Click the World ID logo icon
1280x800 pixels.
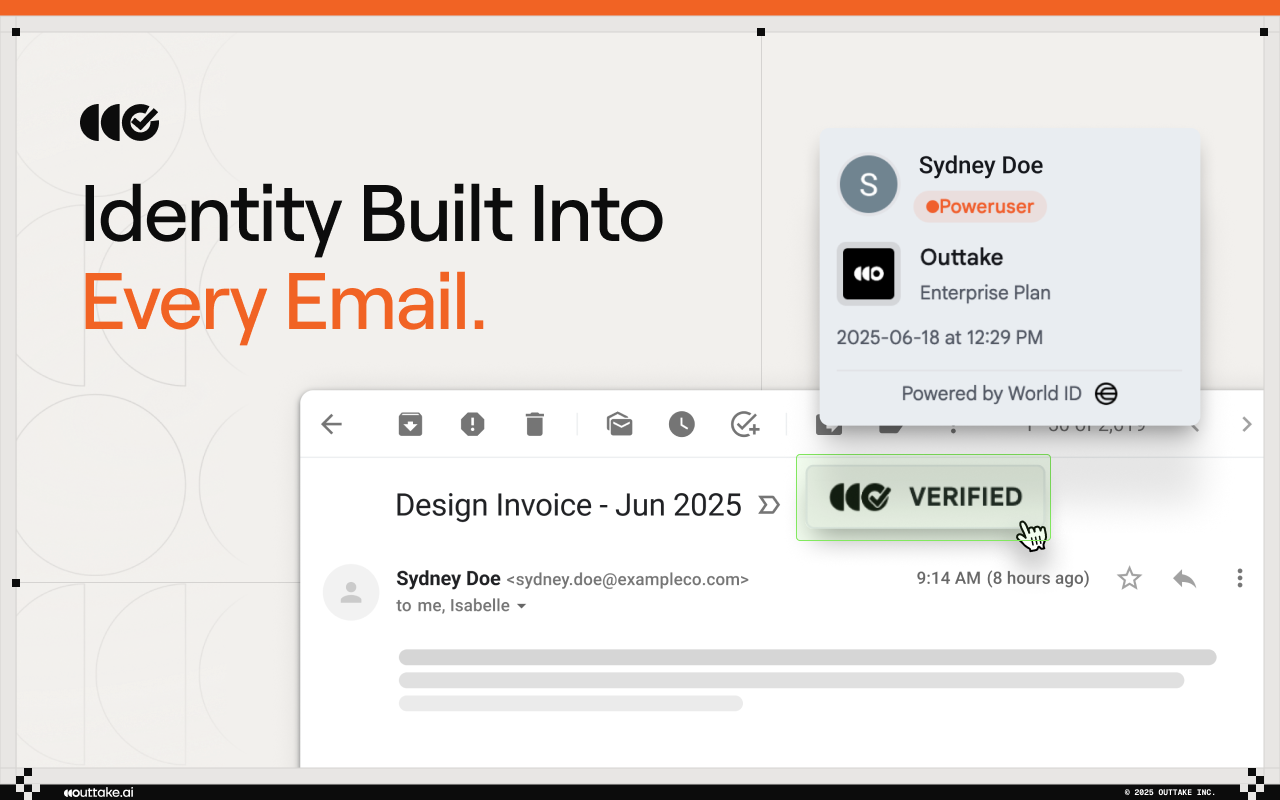click(x=1106, y=394)
